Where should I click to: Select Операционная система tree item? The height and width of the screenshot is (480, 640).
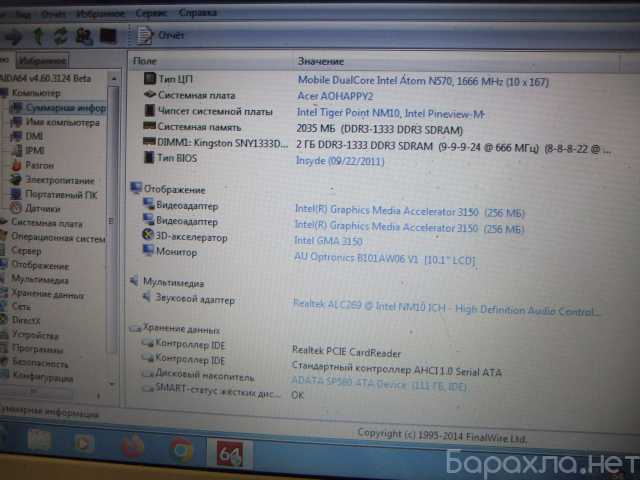[58, 237]
